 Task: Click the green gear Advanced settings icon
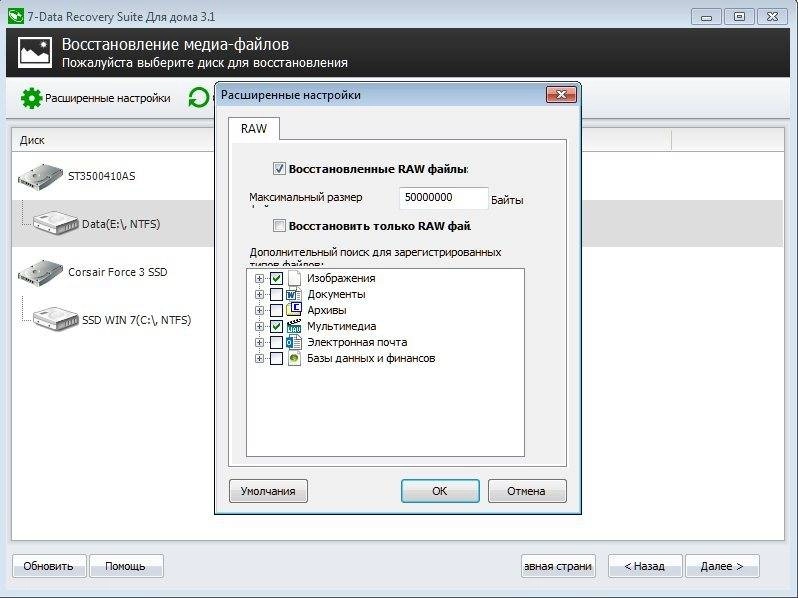[x=31, y=98]
